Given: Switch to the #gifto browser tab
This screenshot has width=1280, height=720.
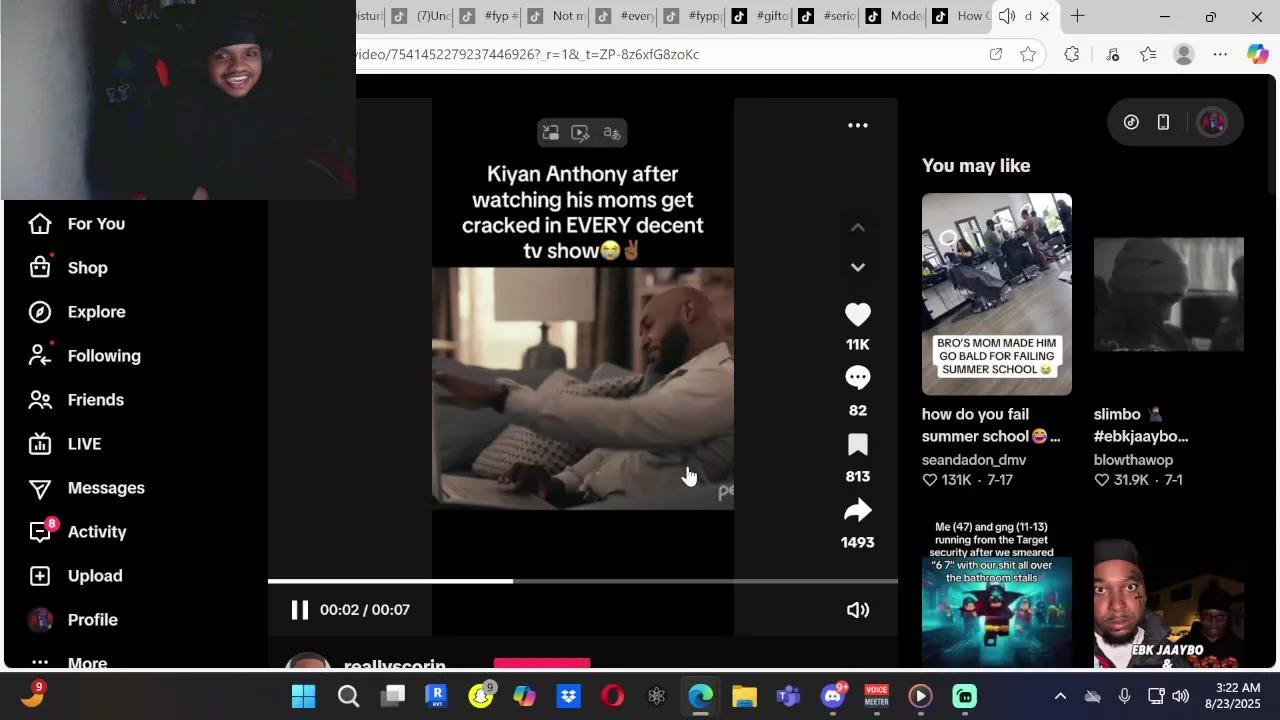Looking at the screenshot, I should [x=760, y=16].
